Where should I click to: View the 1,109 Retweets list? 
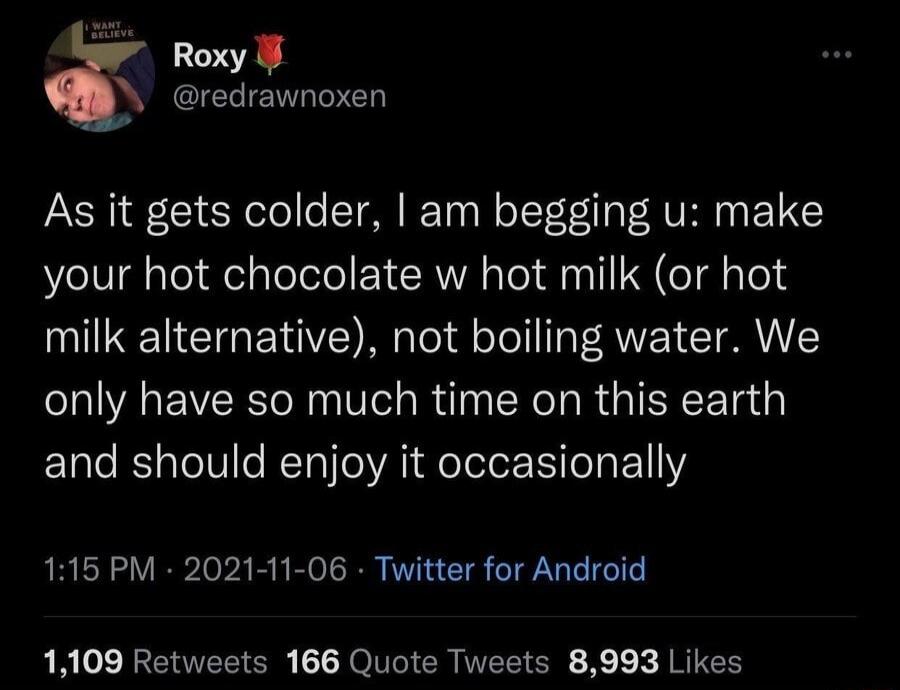pyautogui.click(x=155, y=662)
